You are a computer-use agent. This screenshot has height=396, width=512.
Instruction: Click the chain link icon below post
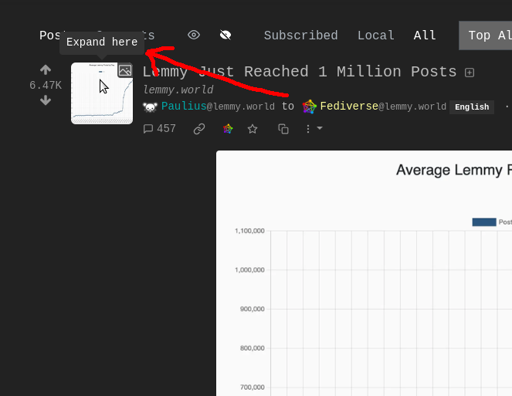coord(199,129)
